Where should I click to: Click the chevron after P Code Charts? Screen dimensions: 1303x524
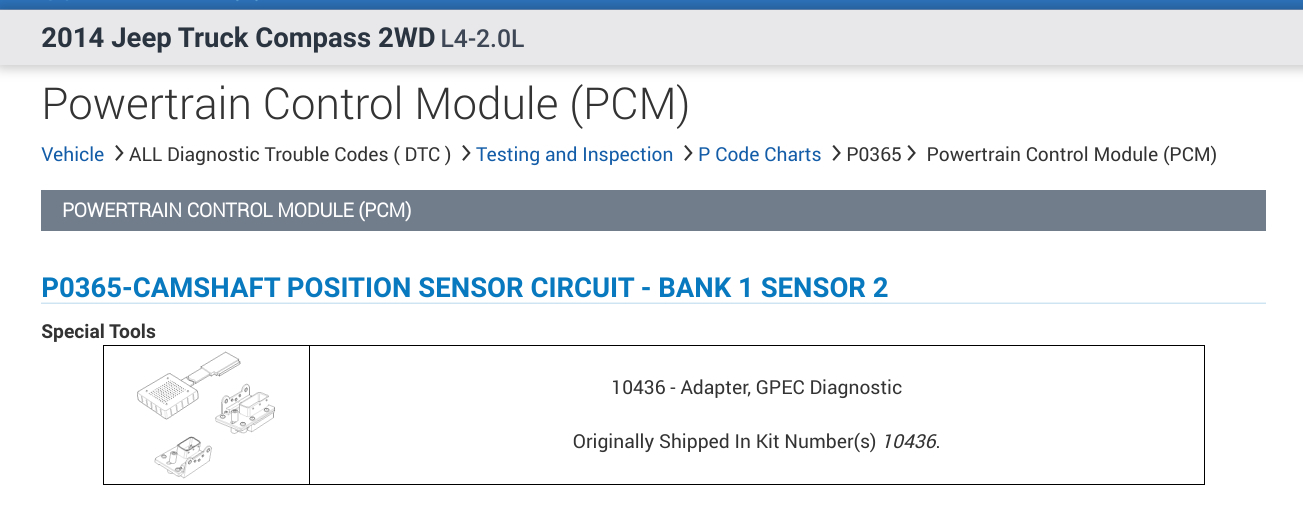(x=836, y=154)
